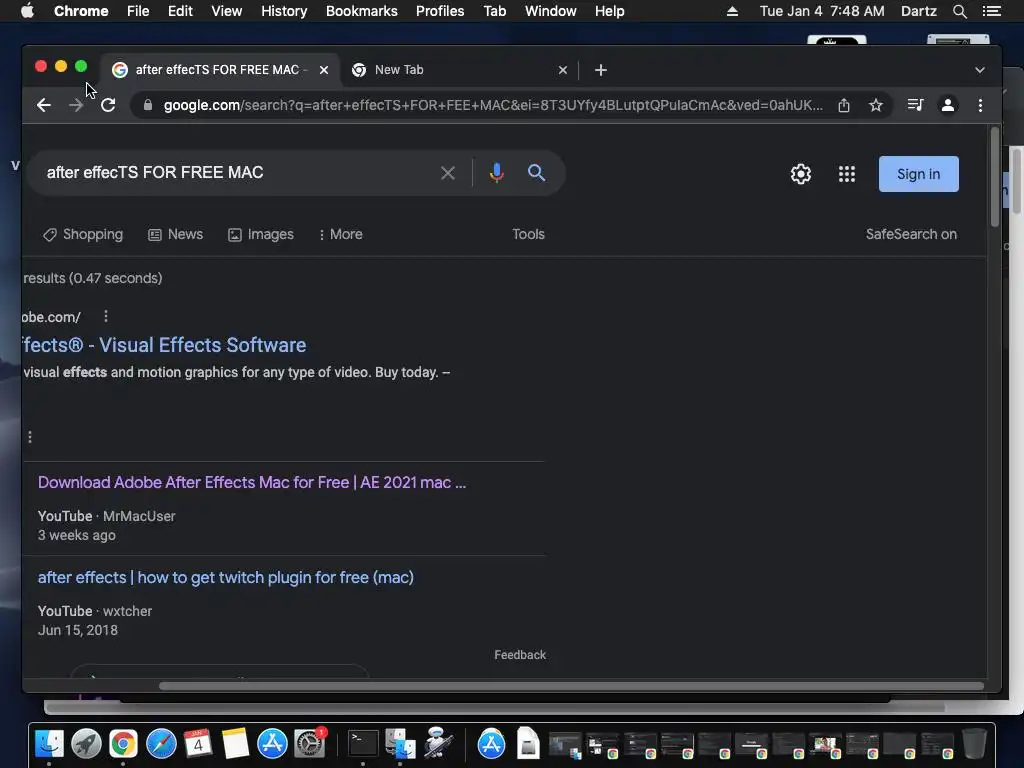Open Calendar from the Dock
The height and width of the screenshot is (768, 1024).
click(x=198, y=743)
